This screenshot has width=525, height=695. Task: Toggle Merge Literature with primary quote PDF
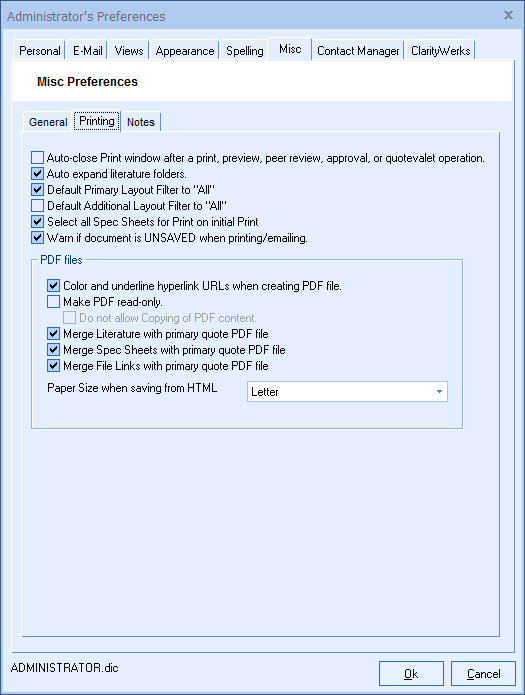click(x=53, y=333)
